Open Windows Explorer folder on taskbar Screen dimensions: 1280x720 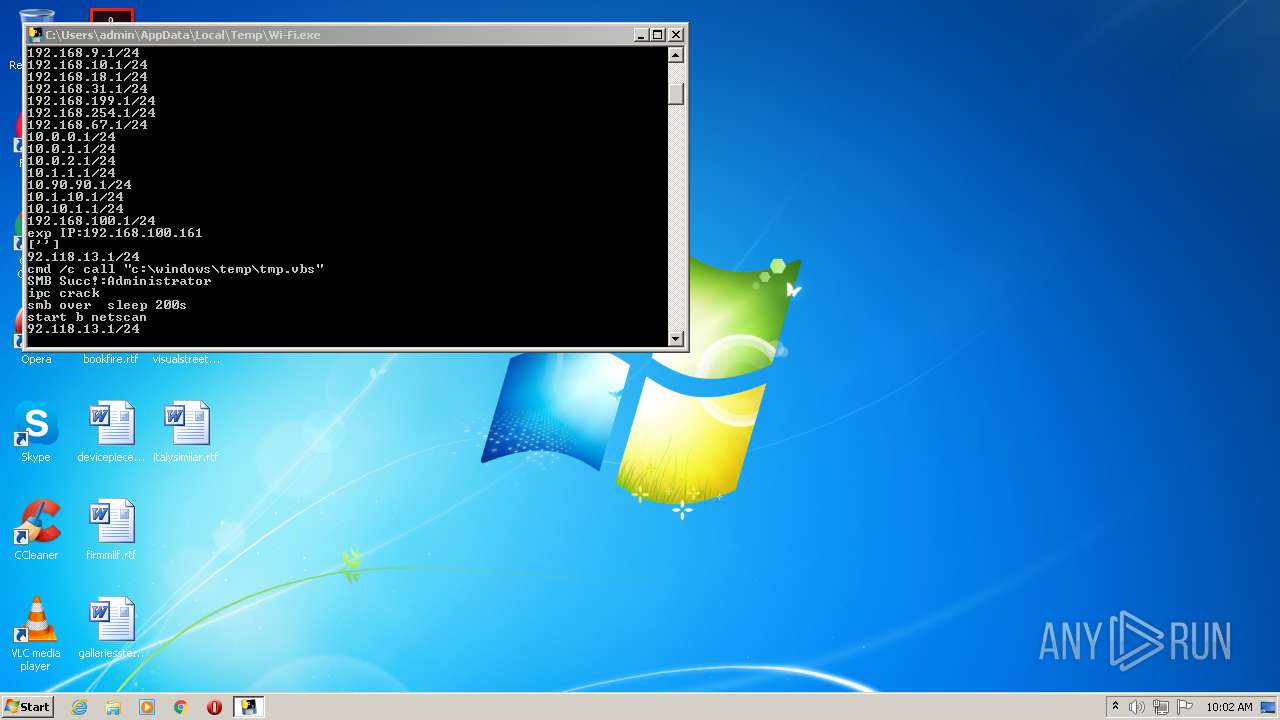tap(113, 707)
